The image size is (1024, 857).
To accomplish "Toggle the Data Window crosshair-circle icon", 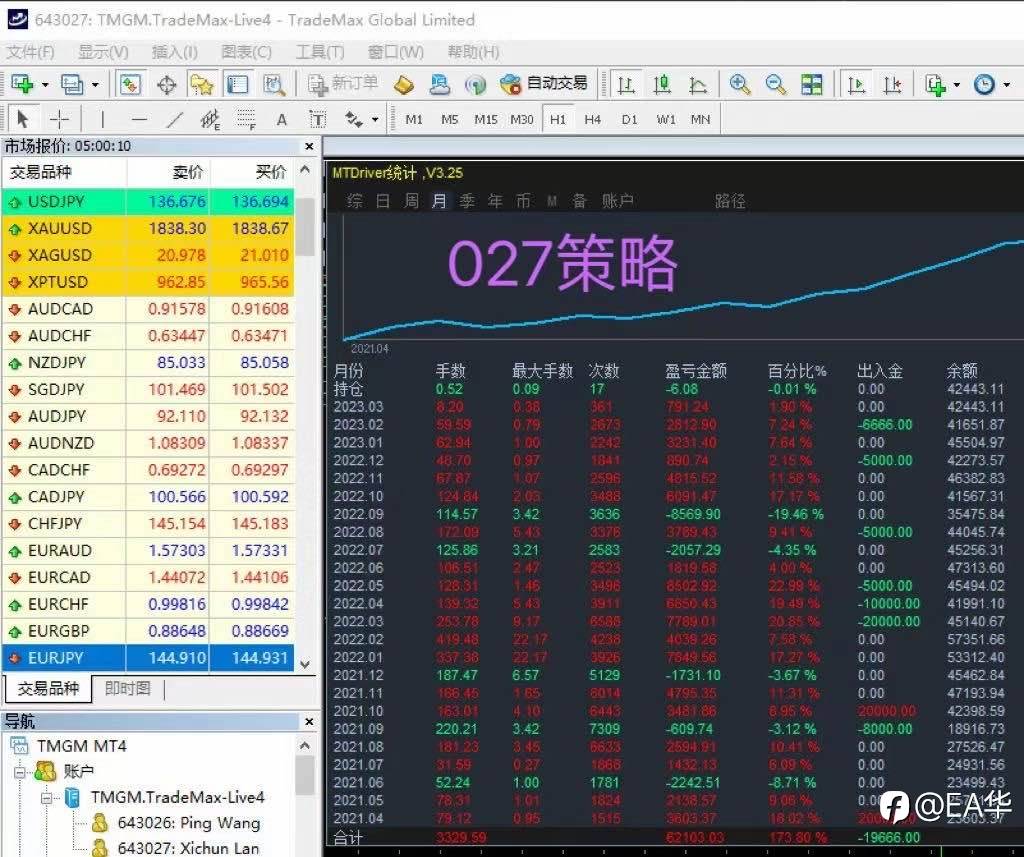I will tap(167, 84).
